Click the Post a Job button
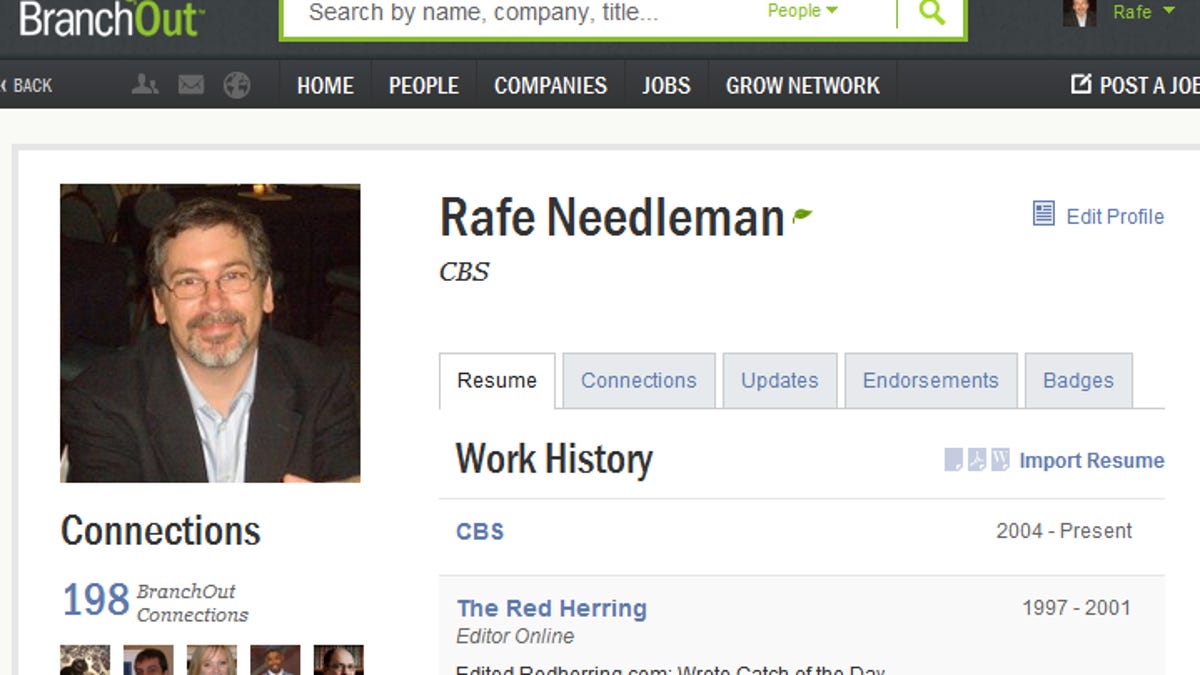1200x675 pixels. tap(1137, 86)
